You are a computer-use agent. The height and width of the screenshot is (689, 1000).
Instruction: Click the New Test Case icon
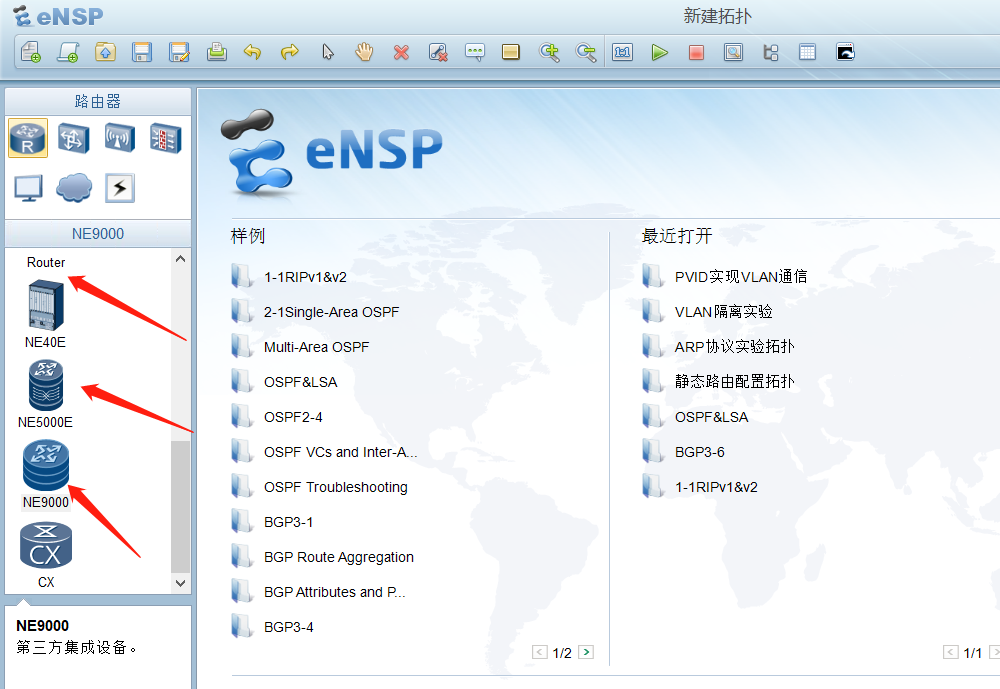(x=68, y=52)
